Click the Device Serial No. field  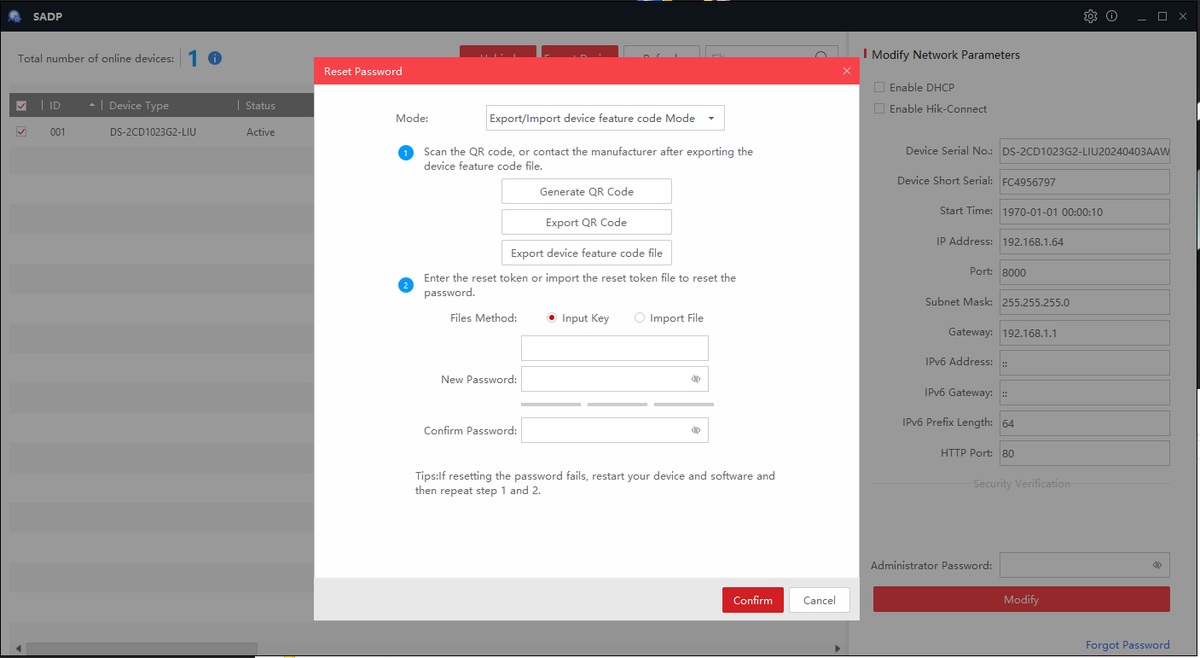tap(1084, 152)
